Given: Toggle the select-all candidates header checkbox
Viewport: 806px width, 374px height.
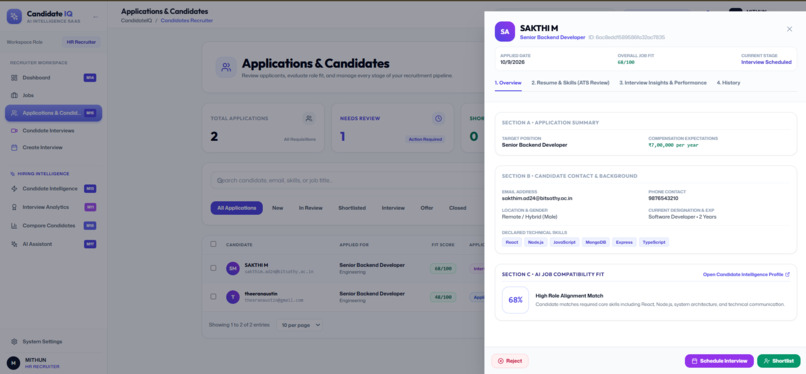Looking at the screenshot, I should pos(213,244).
